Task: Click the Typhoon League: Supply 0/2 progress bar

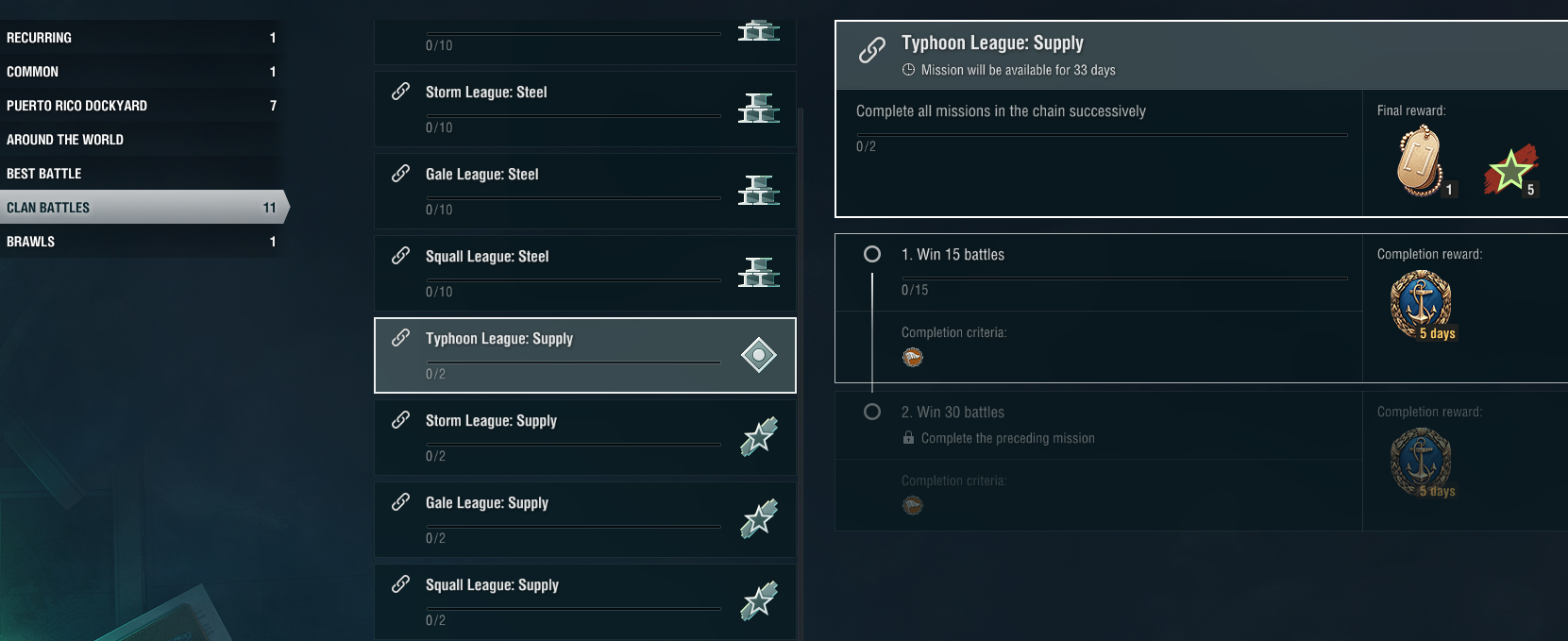Action: pos(572,362)
